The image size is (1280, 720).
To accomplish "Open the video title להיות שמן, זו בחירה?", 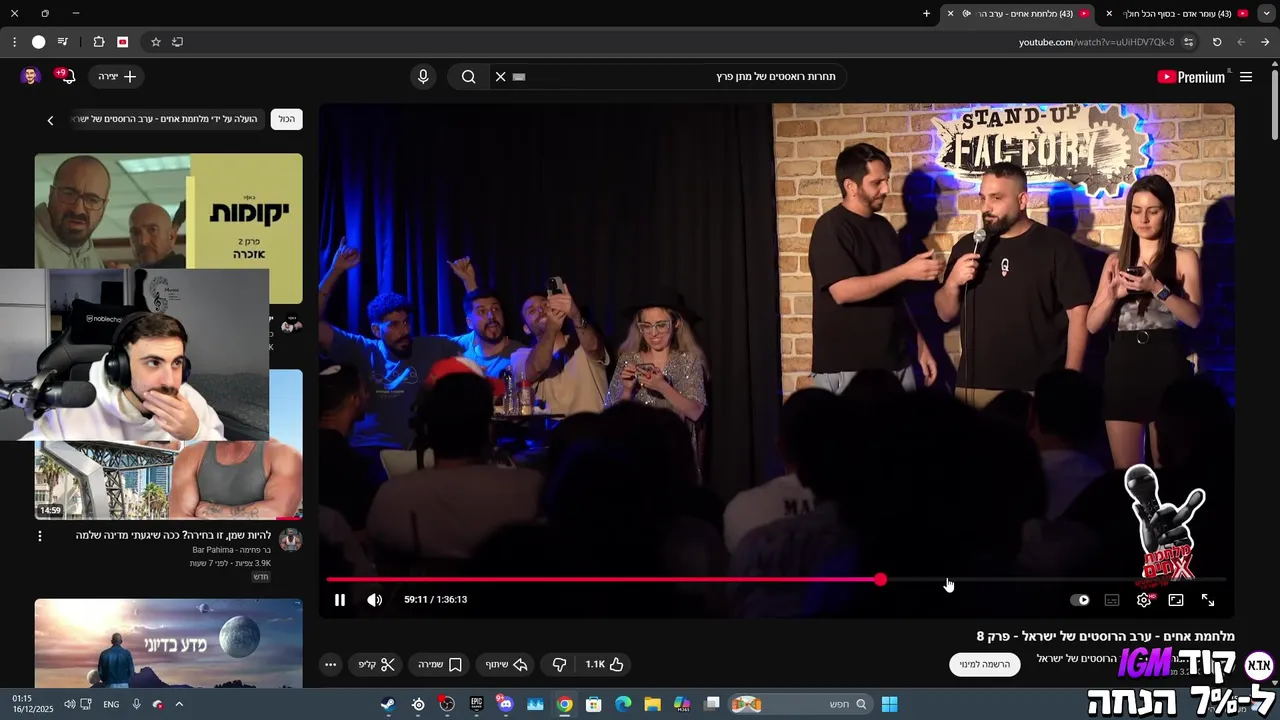I will pos(173,535).
